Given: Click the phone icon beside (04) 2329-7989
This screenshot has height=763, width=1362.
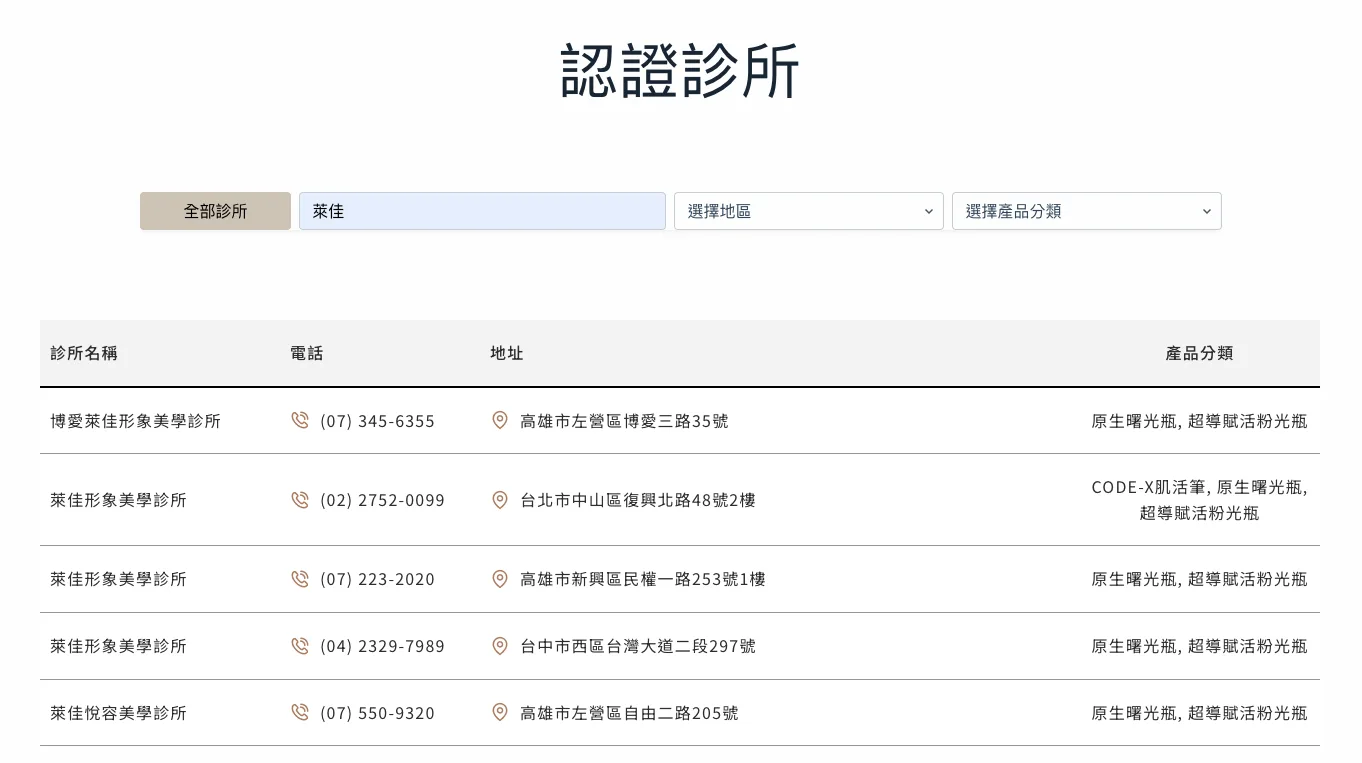Looking at the screenshot, I should click(300, 646).
